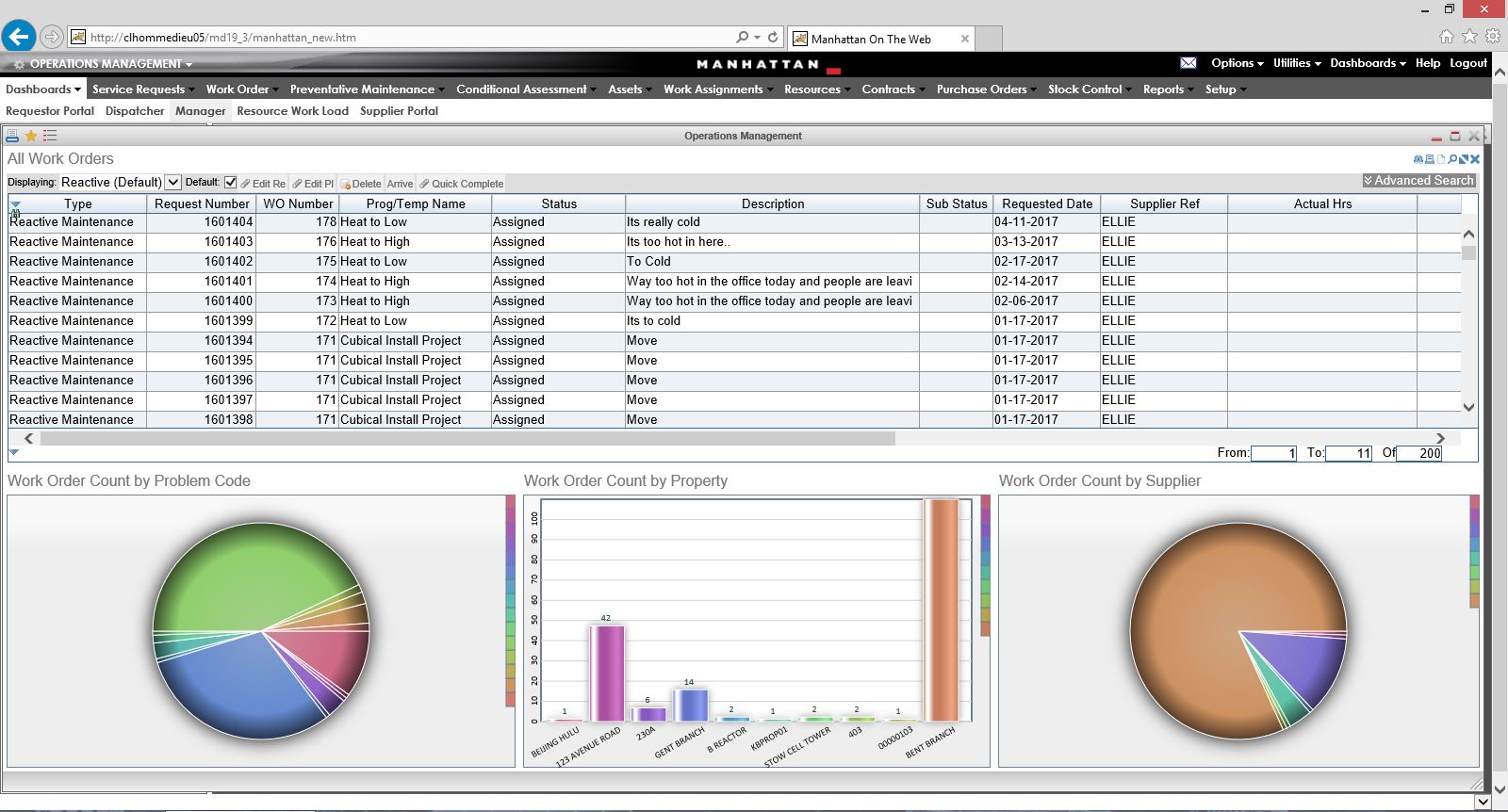
Task: Expand the Advanced Search panel
Action: pos(1419,180)
